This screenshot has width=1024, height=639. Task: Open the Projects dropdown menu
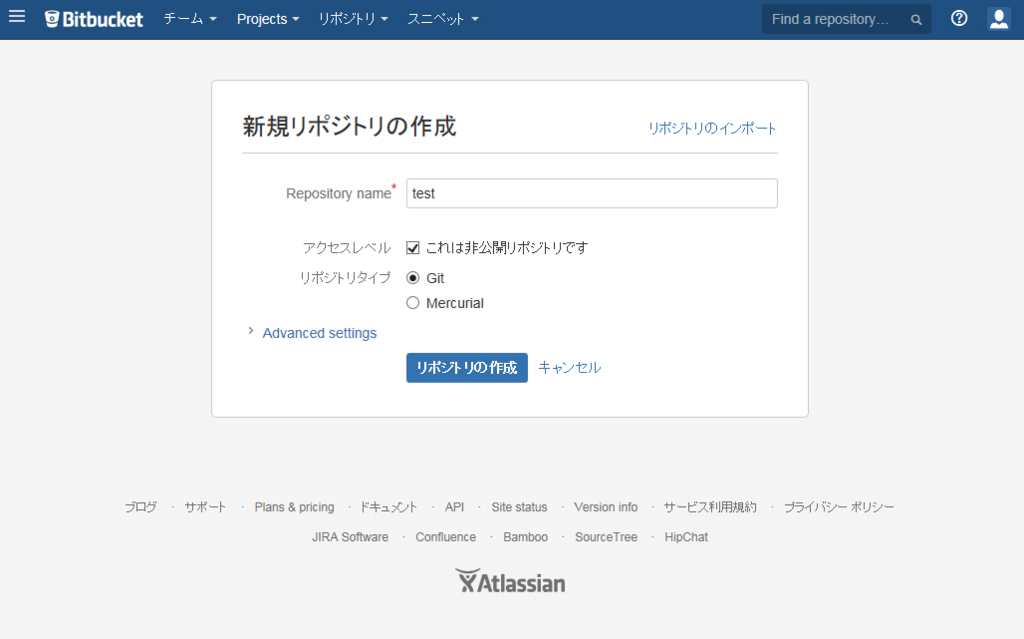(x=268, y=19)
